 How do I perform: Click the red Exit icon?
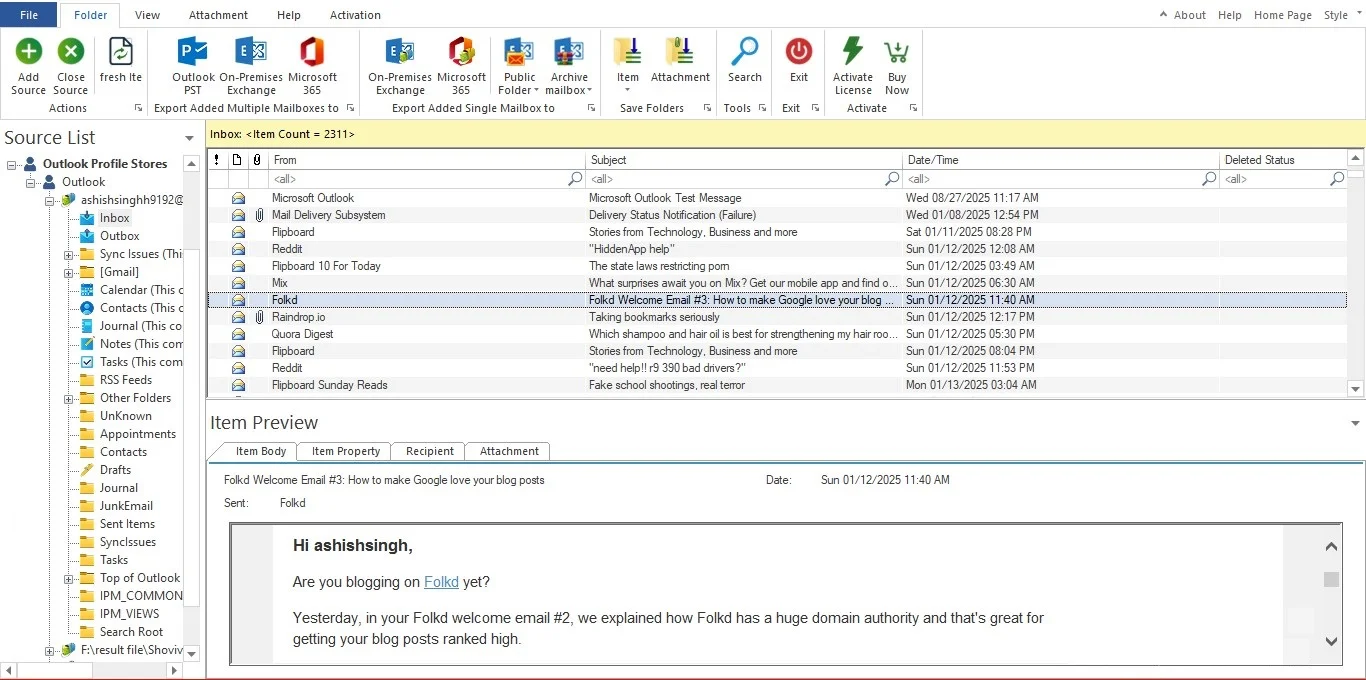click(799, 52)
